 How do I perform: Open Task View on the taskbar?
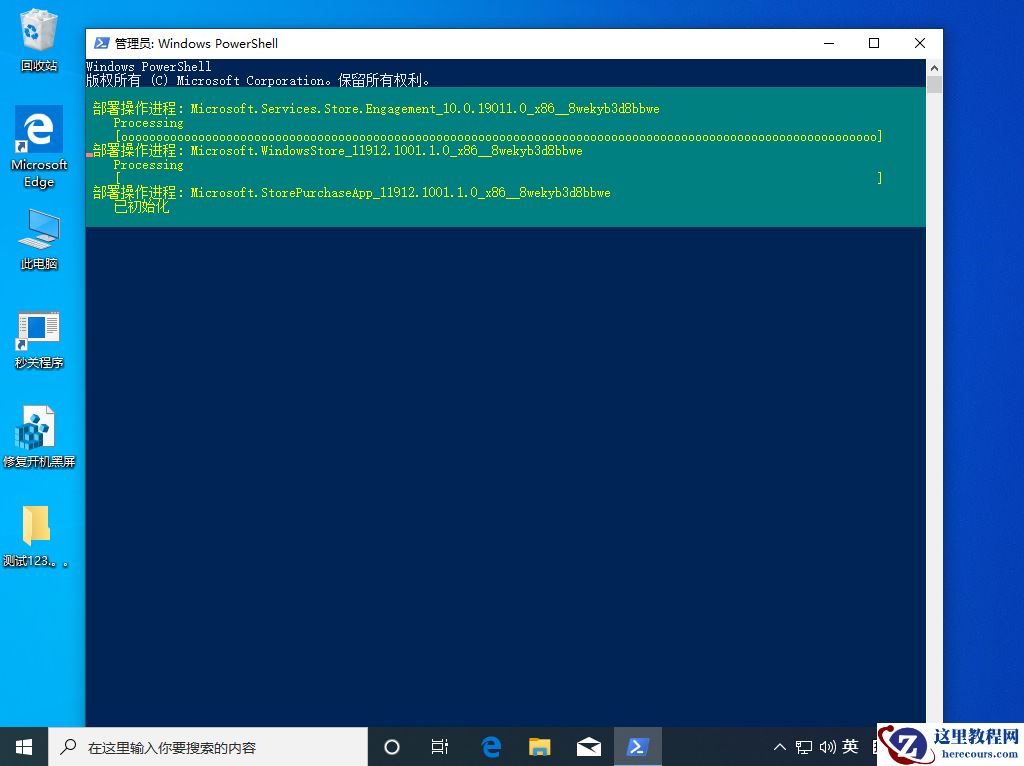pos(440,746)
